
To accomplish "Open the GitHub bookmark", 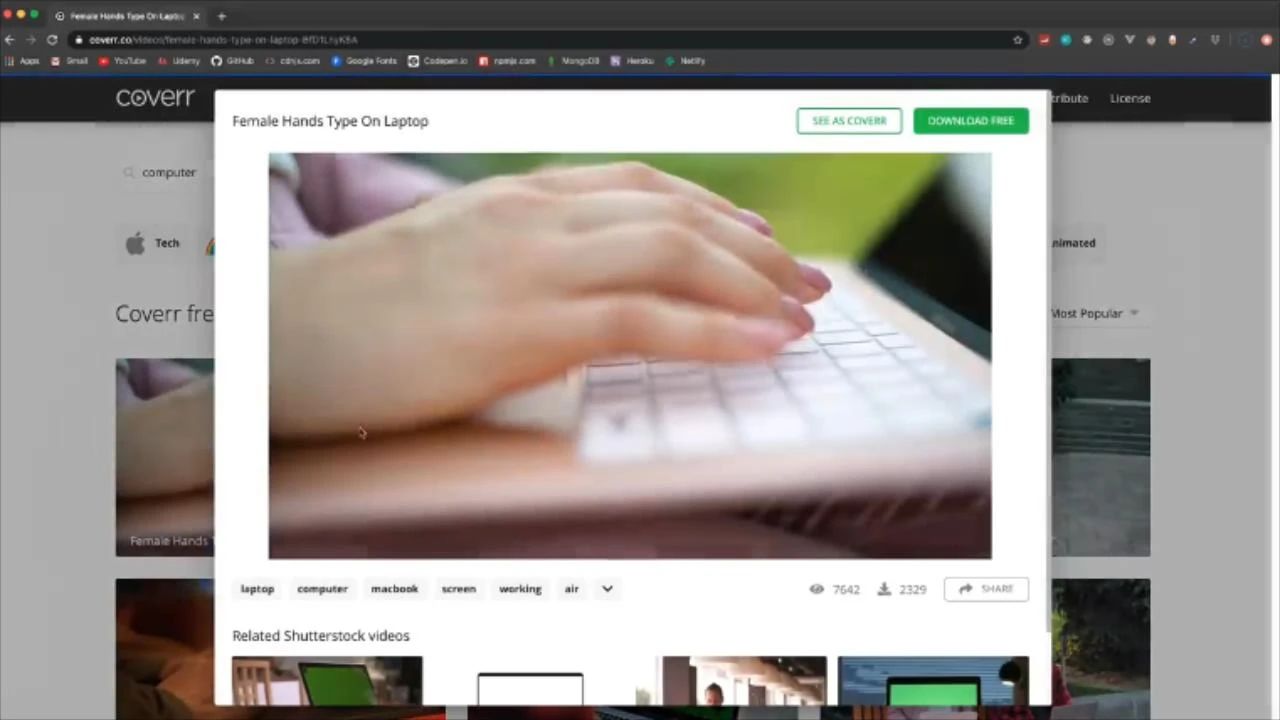I will [x=233, y=61].
